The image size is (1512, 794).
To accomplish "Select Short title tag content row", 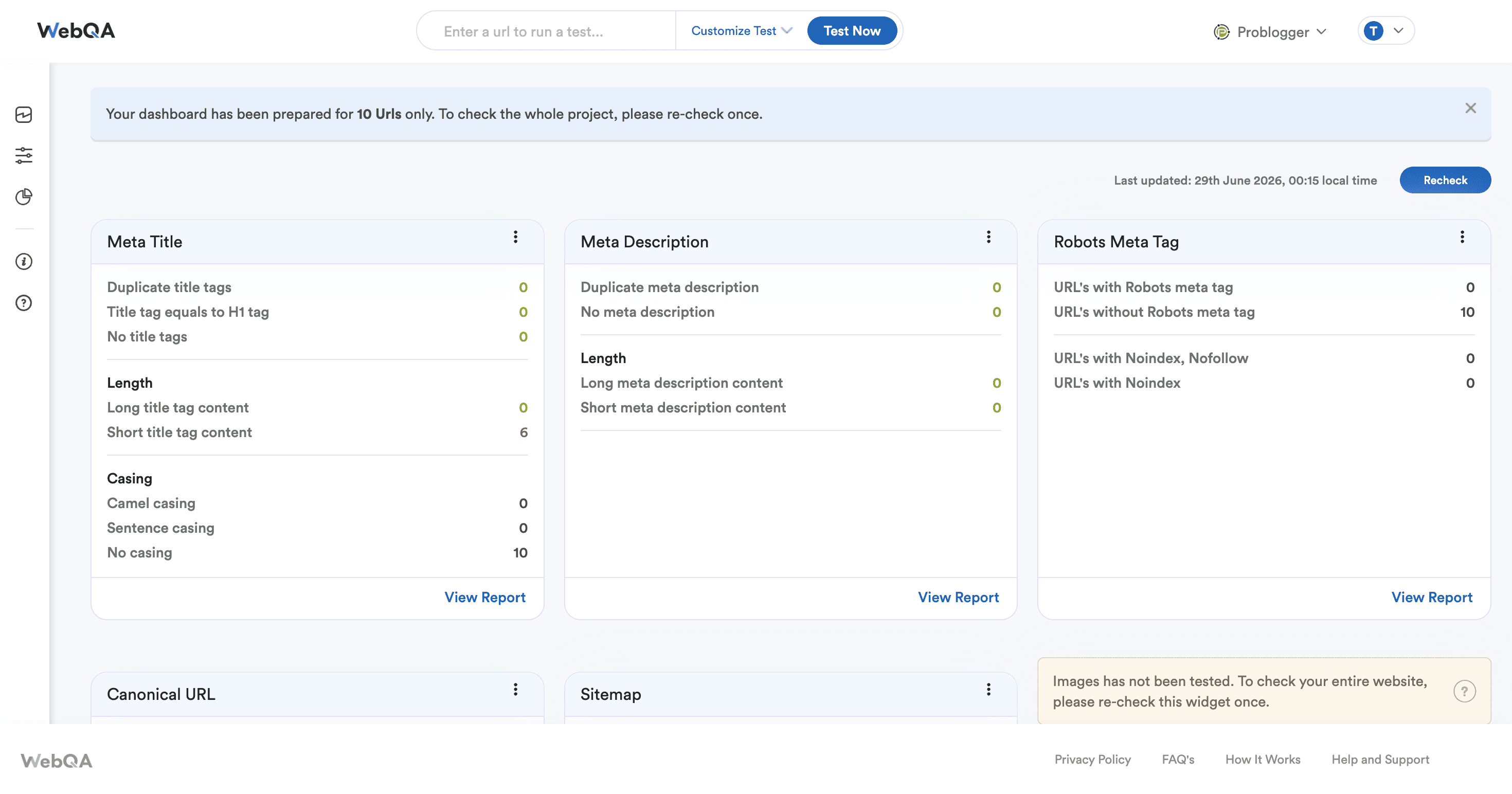I will click(317, 432).
